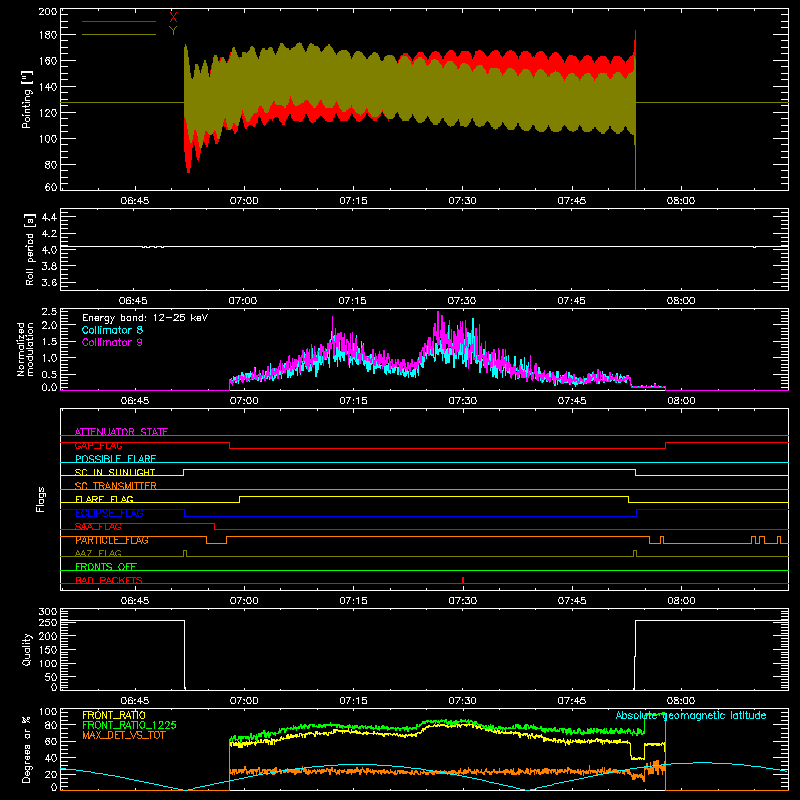Click the 07:15 time label under Flags plot
800x800 pixels.
click(353, 601)
